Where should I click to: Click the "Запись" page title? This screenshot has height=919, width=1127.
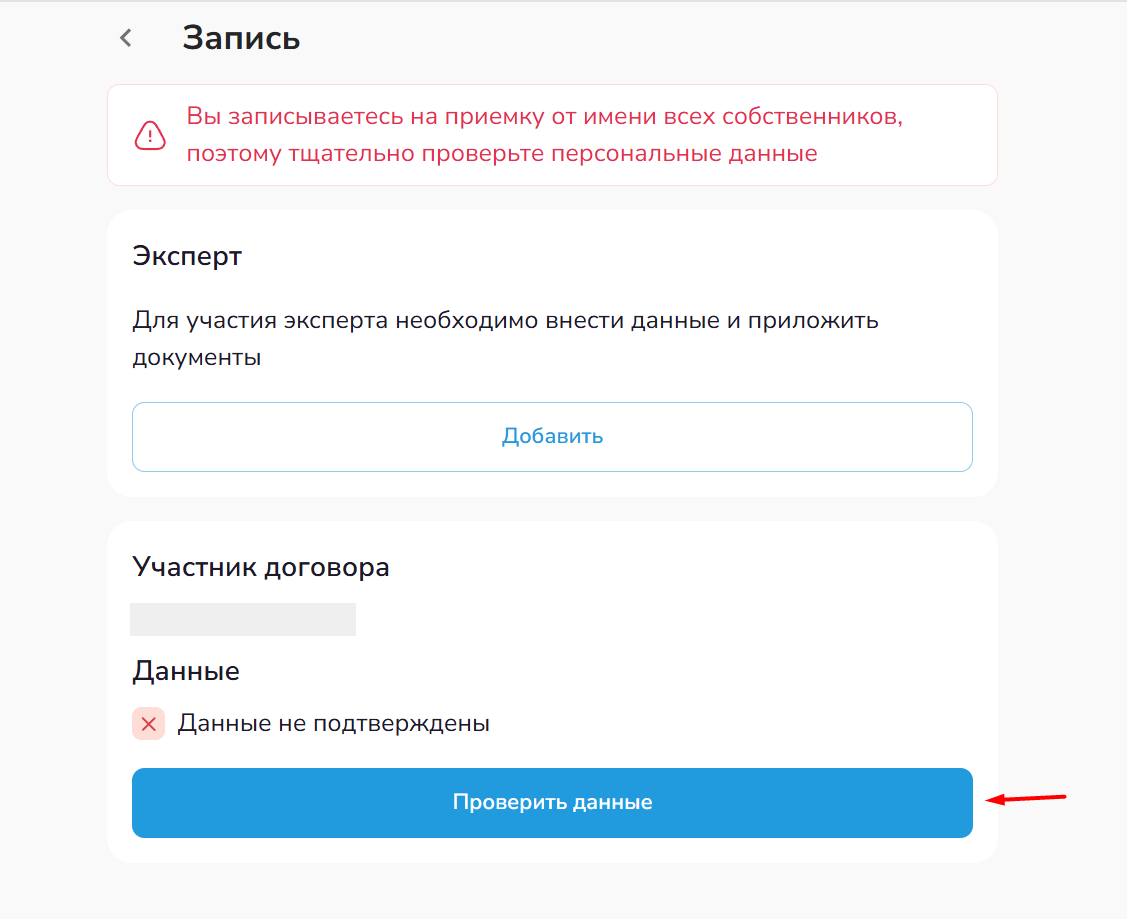[x=241, y=39]
